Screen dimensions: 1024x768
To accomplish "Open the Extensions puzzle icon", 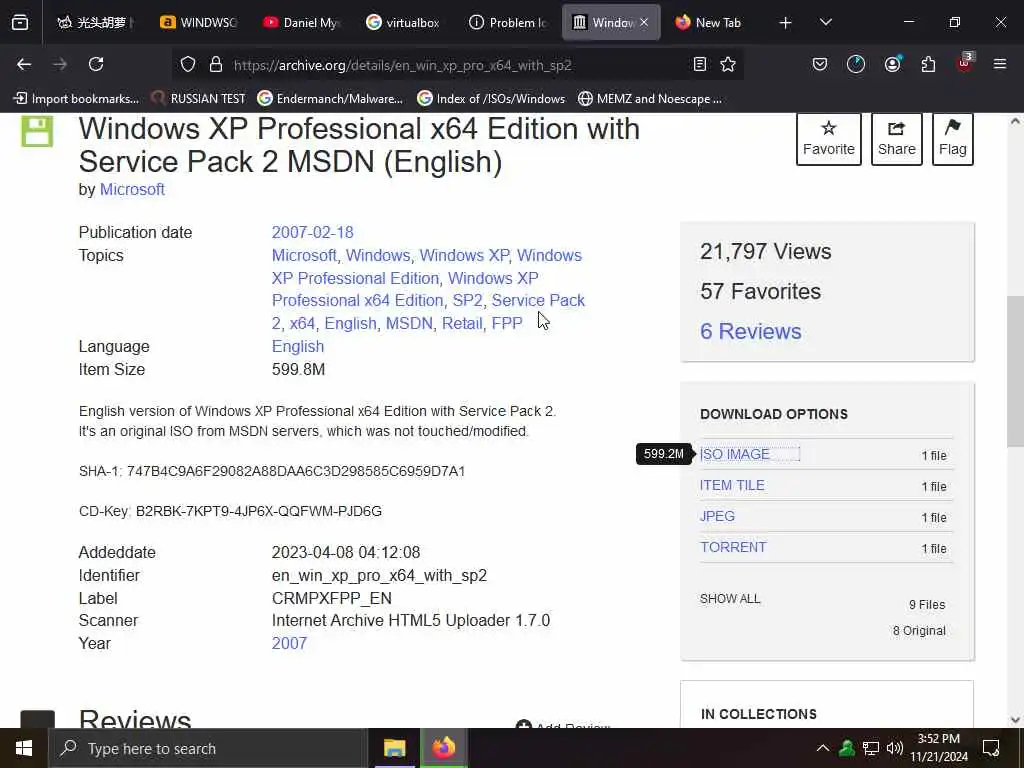I will [928, 64].
